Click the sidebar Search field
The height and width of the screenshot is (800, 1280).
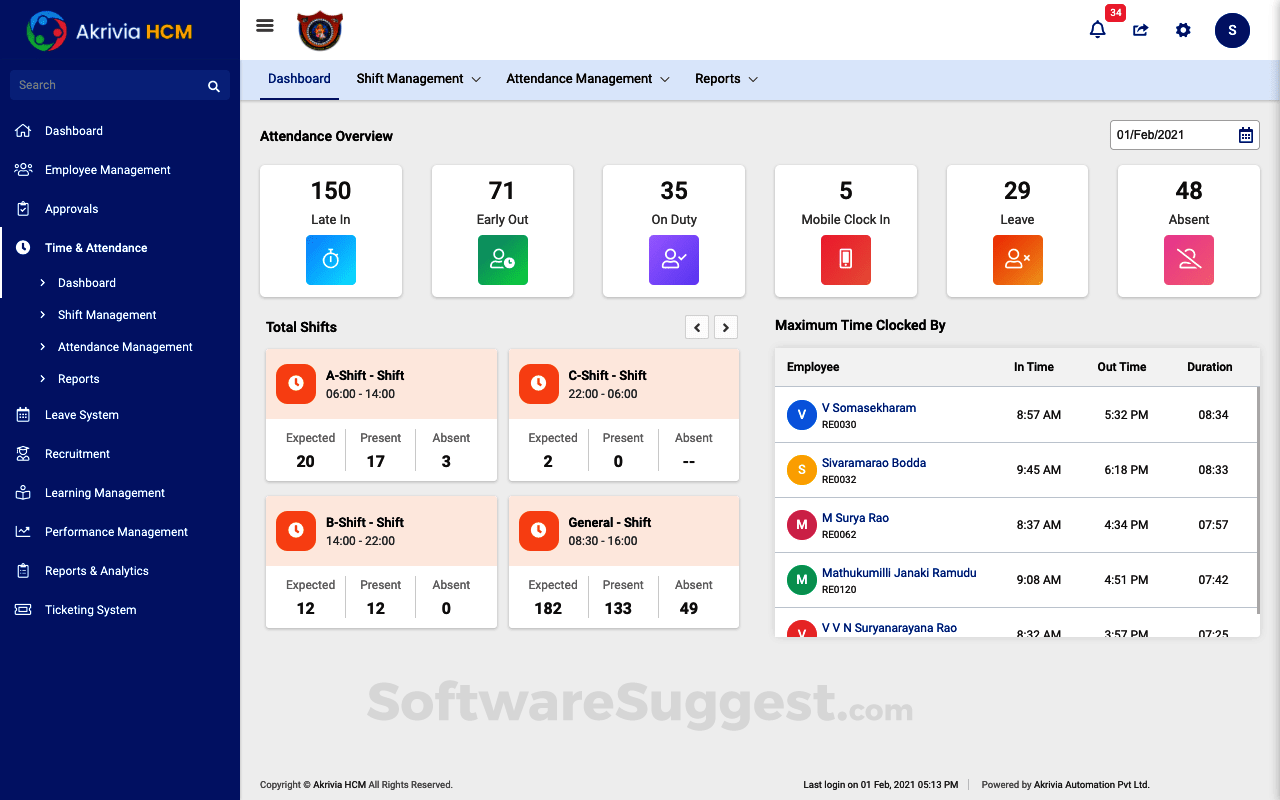[x=110, y=85]
